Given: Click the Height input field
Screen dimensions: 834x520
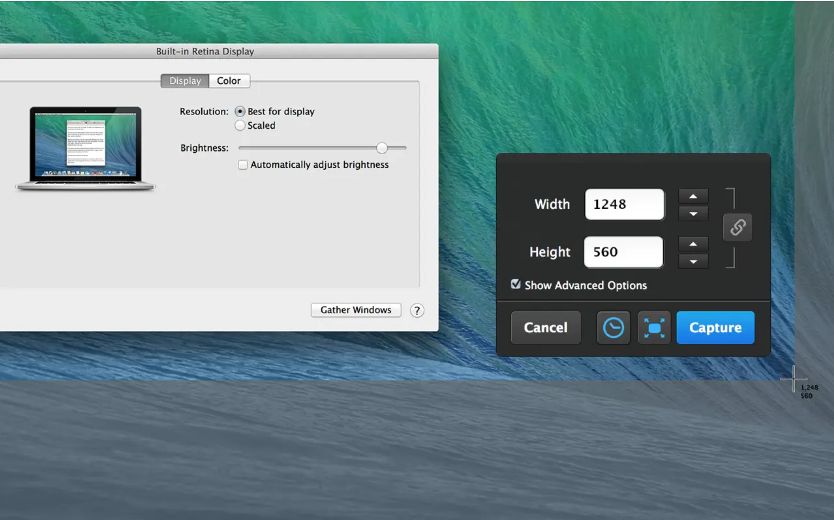Looking at the screenshot, I should pos(623,252).
